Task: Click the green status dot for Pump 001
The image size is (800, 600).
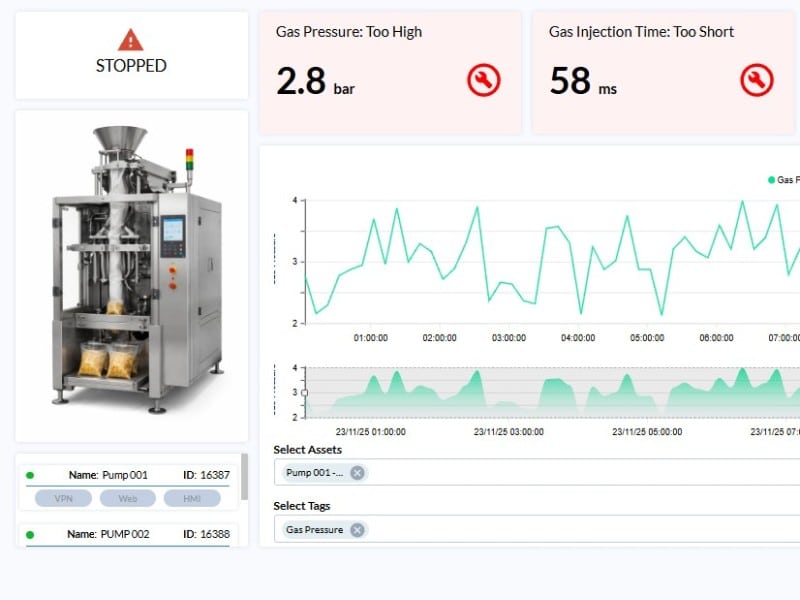Action: 30,476
